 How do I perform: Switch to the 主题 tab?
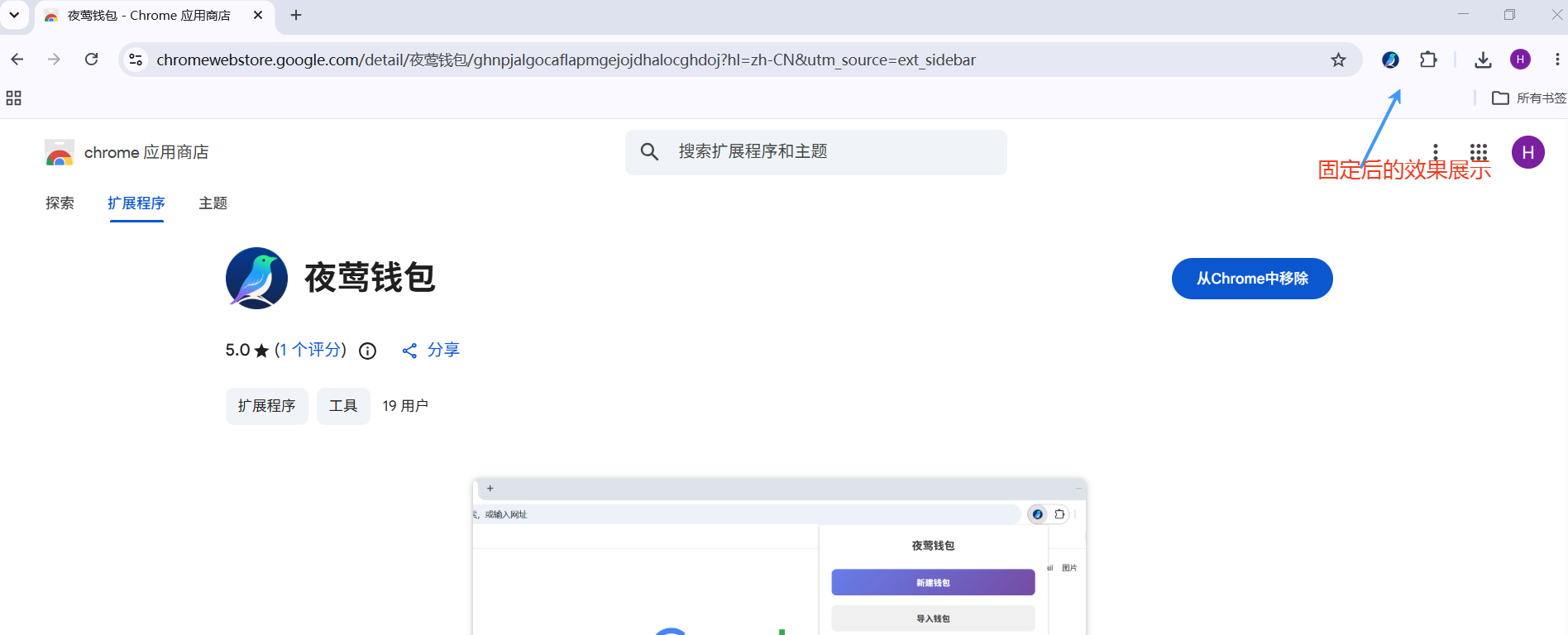coord(213,203)
